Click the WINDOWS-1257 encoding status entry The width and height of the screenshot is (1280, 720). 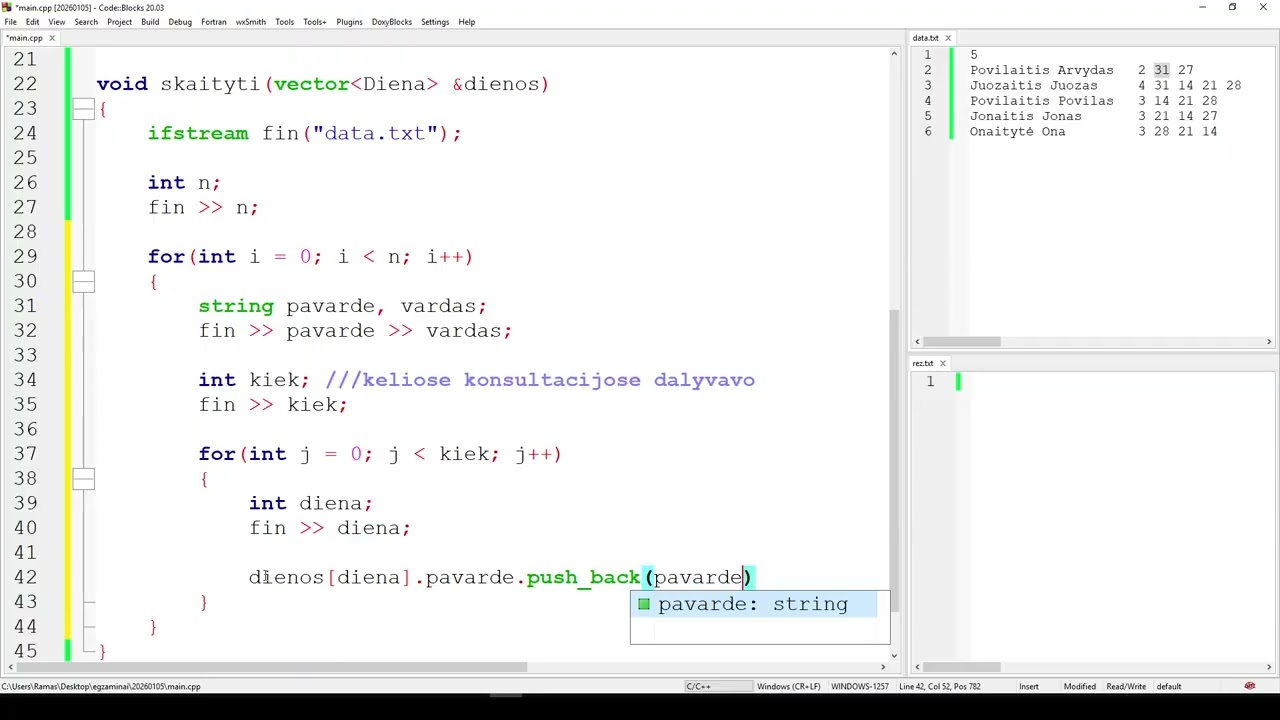pyautogui.click(x=858, y=686)
